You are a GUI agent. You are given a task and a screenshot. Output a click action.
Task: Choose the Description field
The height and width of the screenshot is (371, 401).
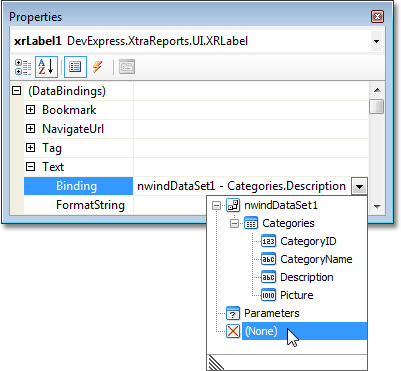[307, 277]
